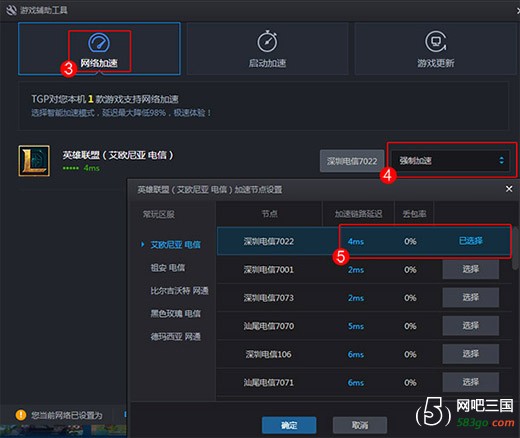Select 艾欧尼亚 电信 server region
520x438 pixels.
[x=175, y=245]
